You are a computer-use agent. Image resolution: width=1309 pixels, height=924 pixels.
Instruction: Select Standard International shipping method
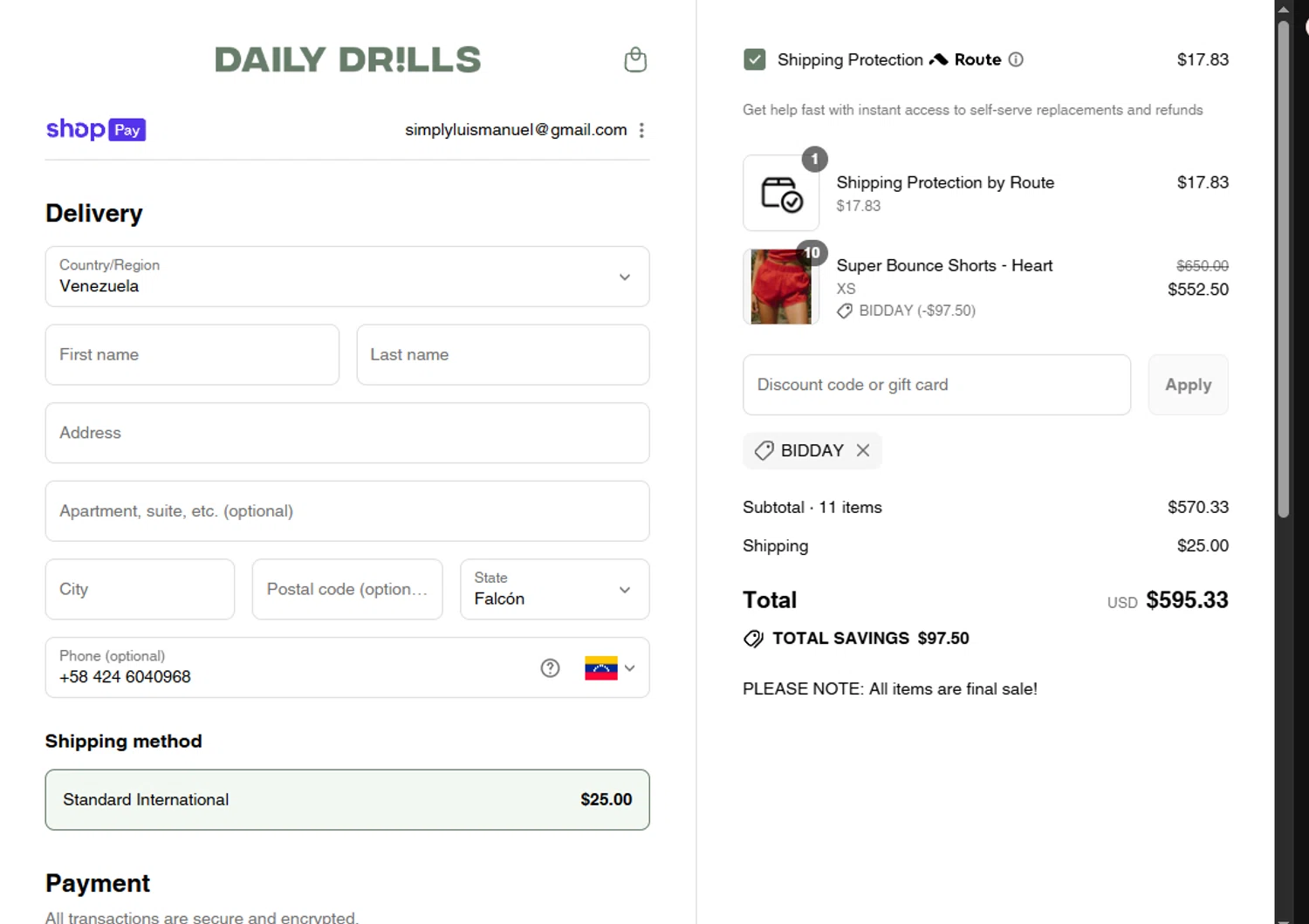(x=347, y=799)
